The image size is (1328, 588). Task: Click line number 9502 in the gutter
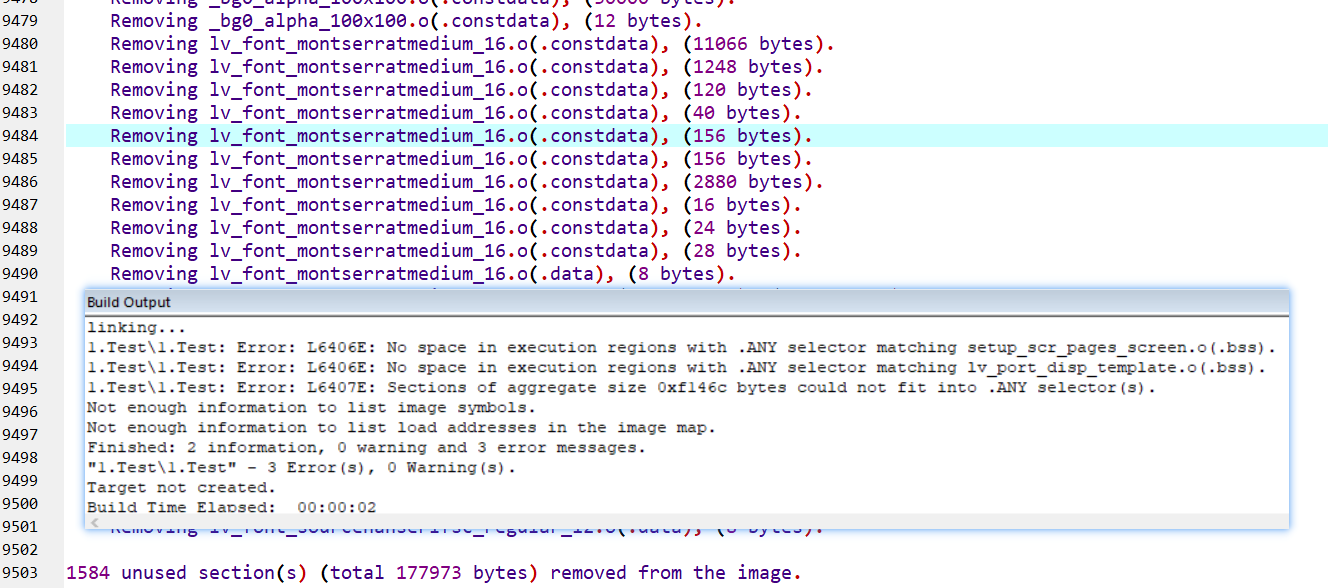point(20,549)
